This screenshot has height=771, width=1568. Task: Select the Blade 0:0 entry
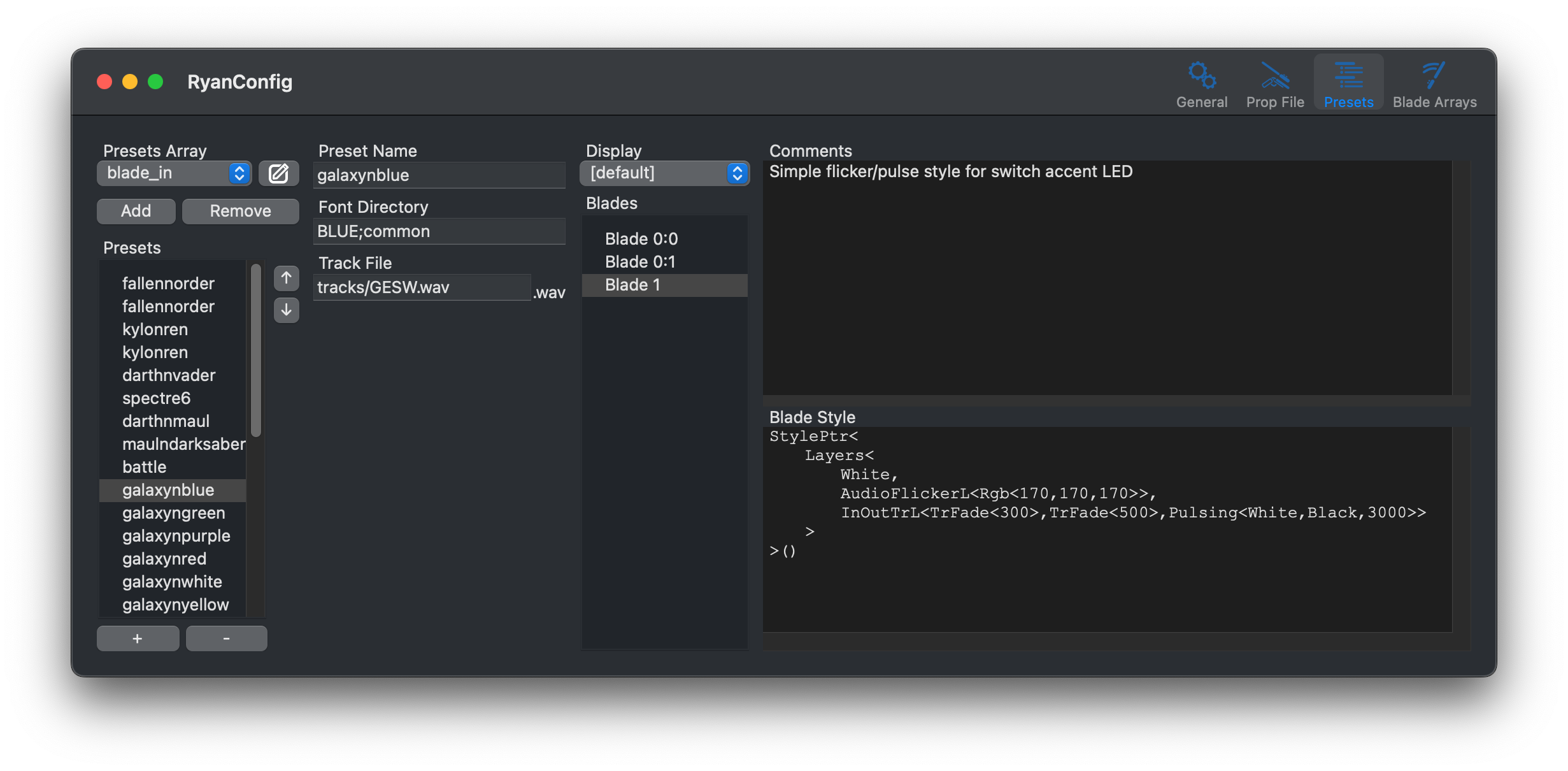click(x=641, y=239)
